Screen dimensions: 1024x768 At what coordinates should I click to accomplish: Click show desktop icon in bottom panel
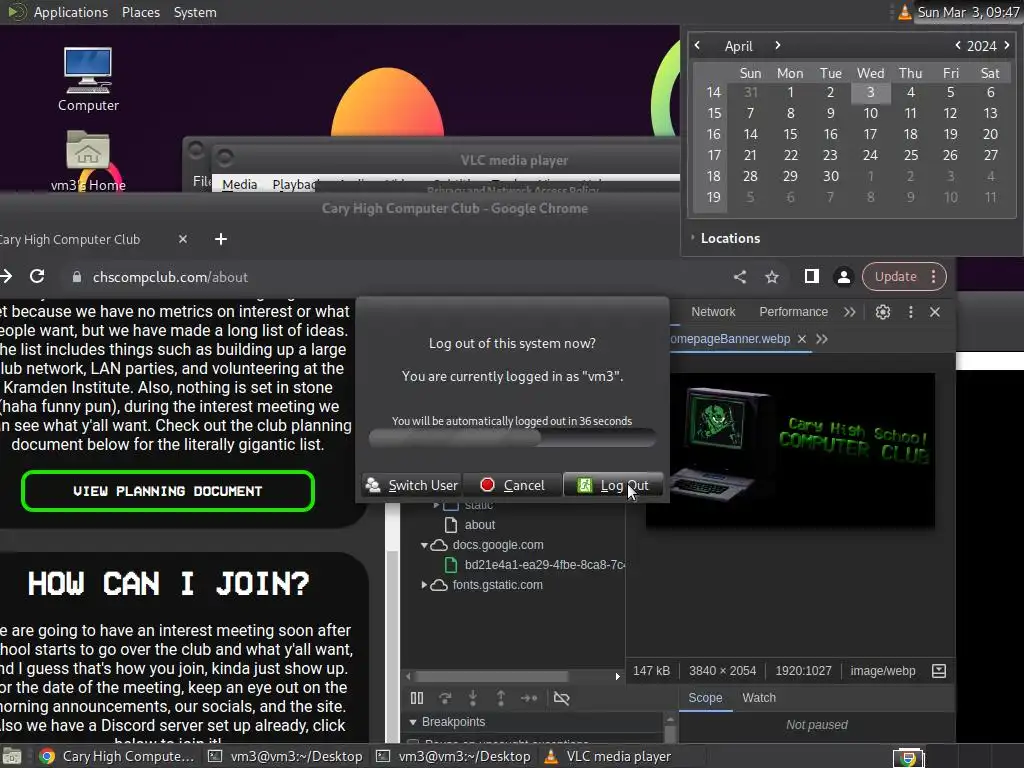pyautogui.click(x=12, y=756)
